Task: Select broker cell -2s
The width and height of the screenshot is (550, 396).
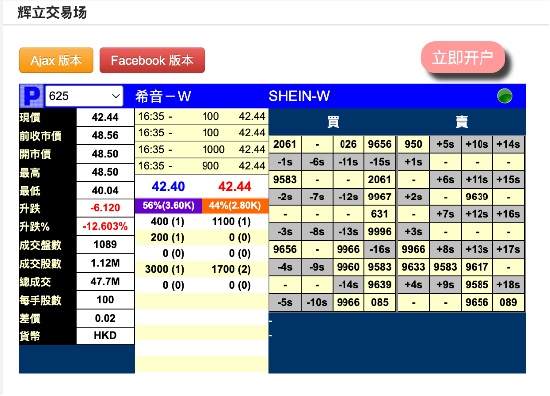Action: pyautogui.click(x=285, y=197)
